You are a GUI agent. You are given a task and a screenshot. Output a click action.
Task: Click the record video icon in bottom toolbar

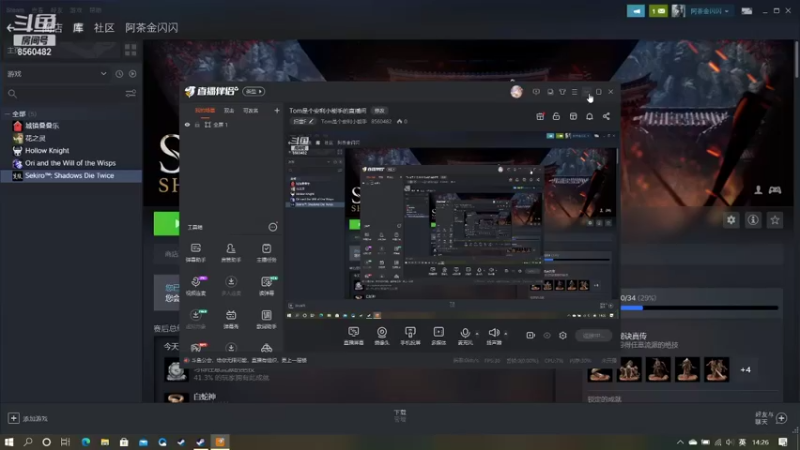pyautogui.click(x=531, y=335)
